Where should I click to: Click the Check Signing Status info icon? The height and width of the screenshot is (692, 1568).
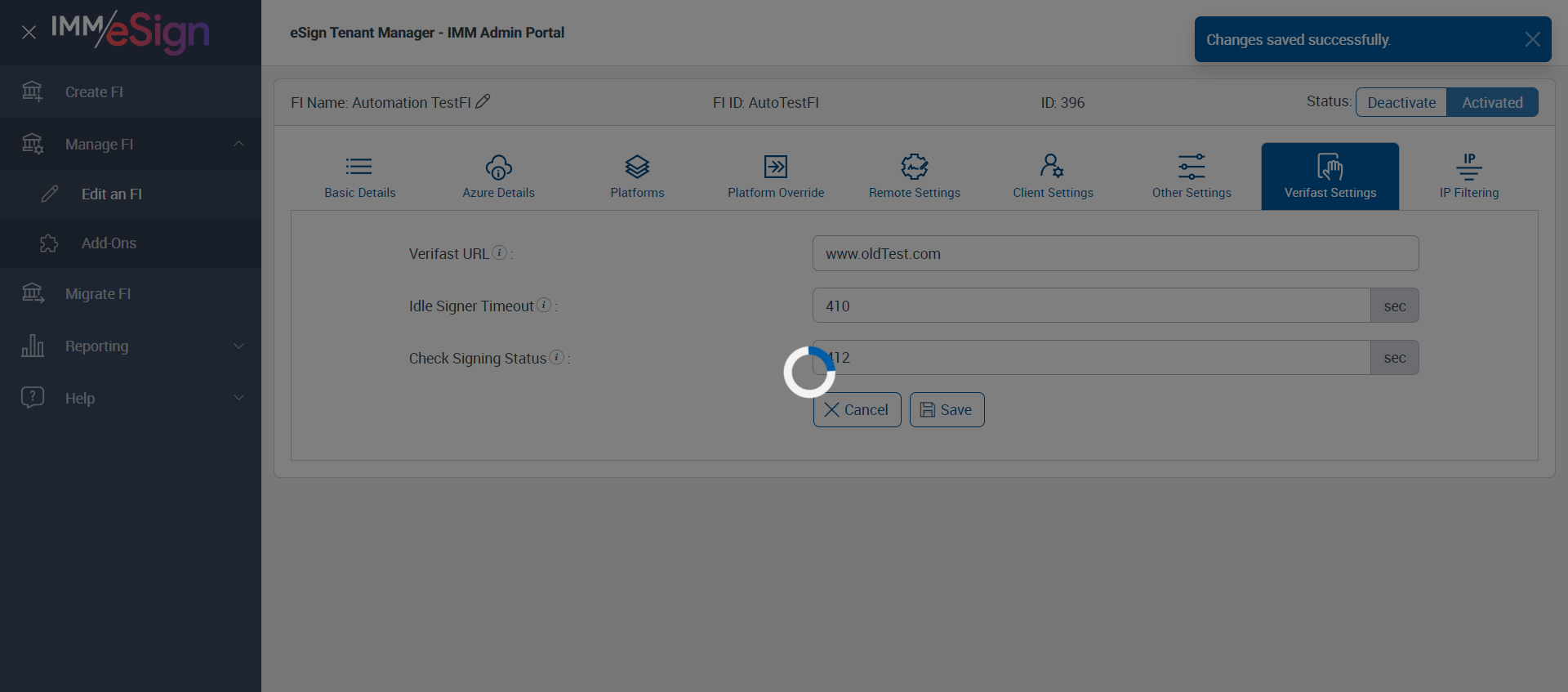(x=557, y=357)
